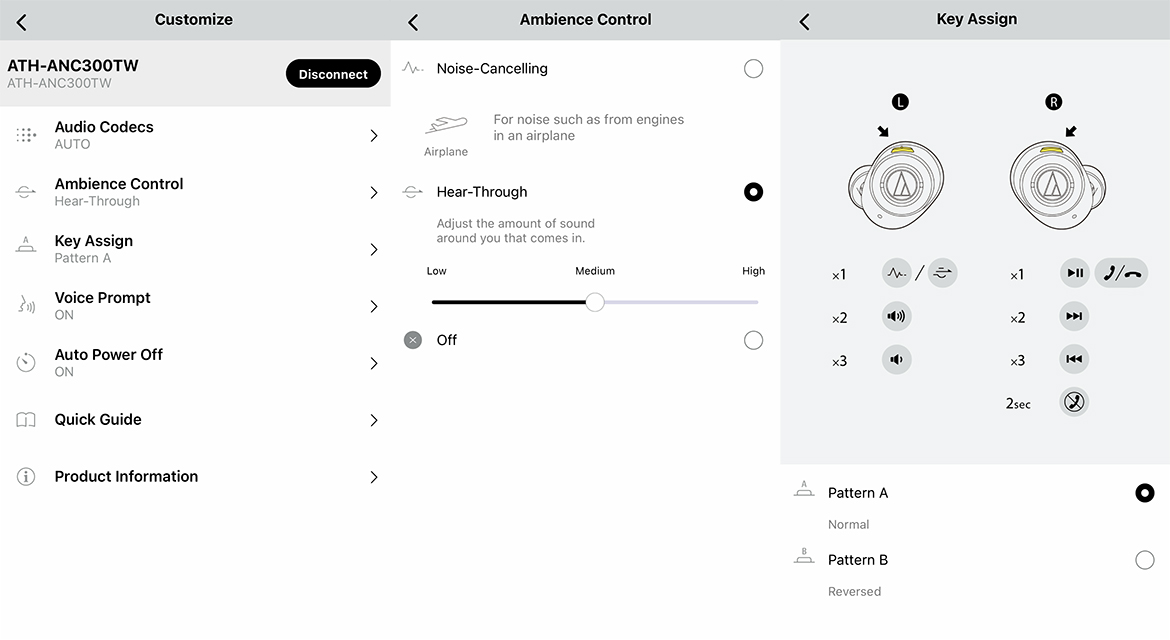Expand the Voice Prompt setting
Viewport: 1170px width, 640px height.
(x=374, y=306)
